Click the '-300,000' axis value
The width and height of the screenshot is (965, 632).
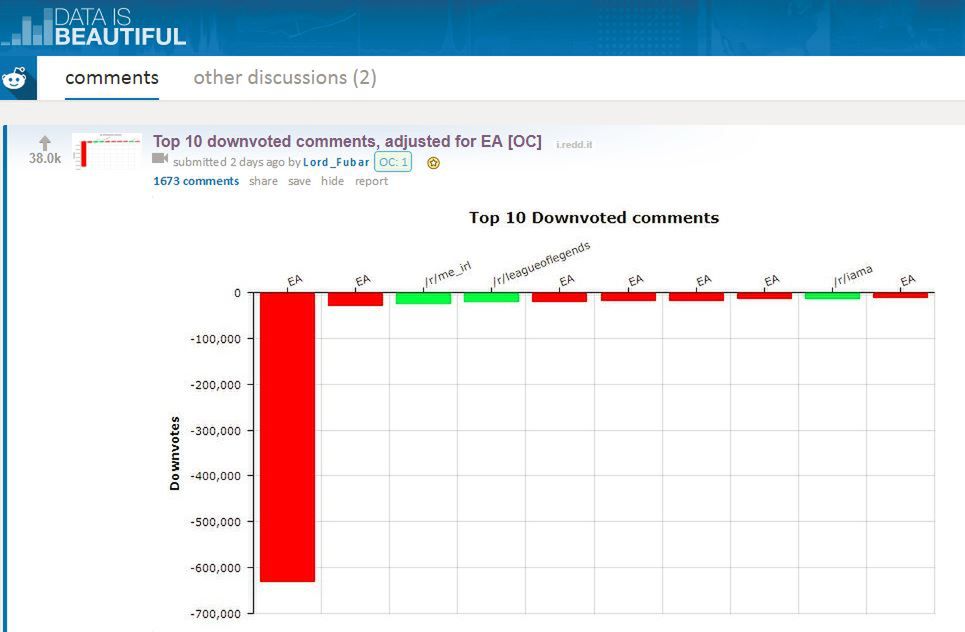pyautogui.click(x=215, y=431)
